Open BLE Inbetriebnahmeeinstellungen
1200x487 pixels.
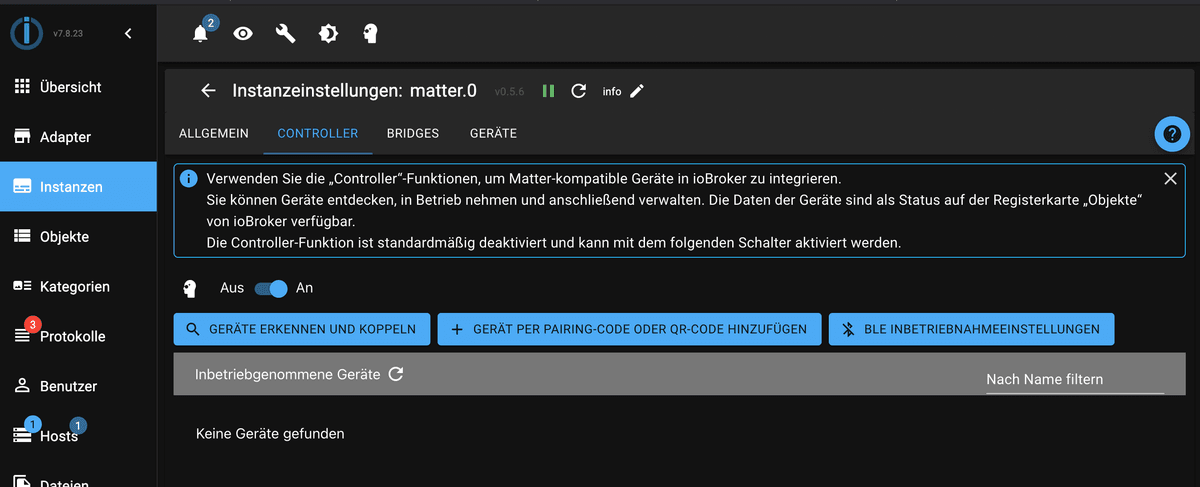tap(971, 329)
